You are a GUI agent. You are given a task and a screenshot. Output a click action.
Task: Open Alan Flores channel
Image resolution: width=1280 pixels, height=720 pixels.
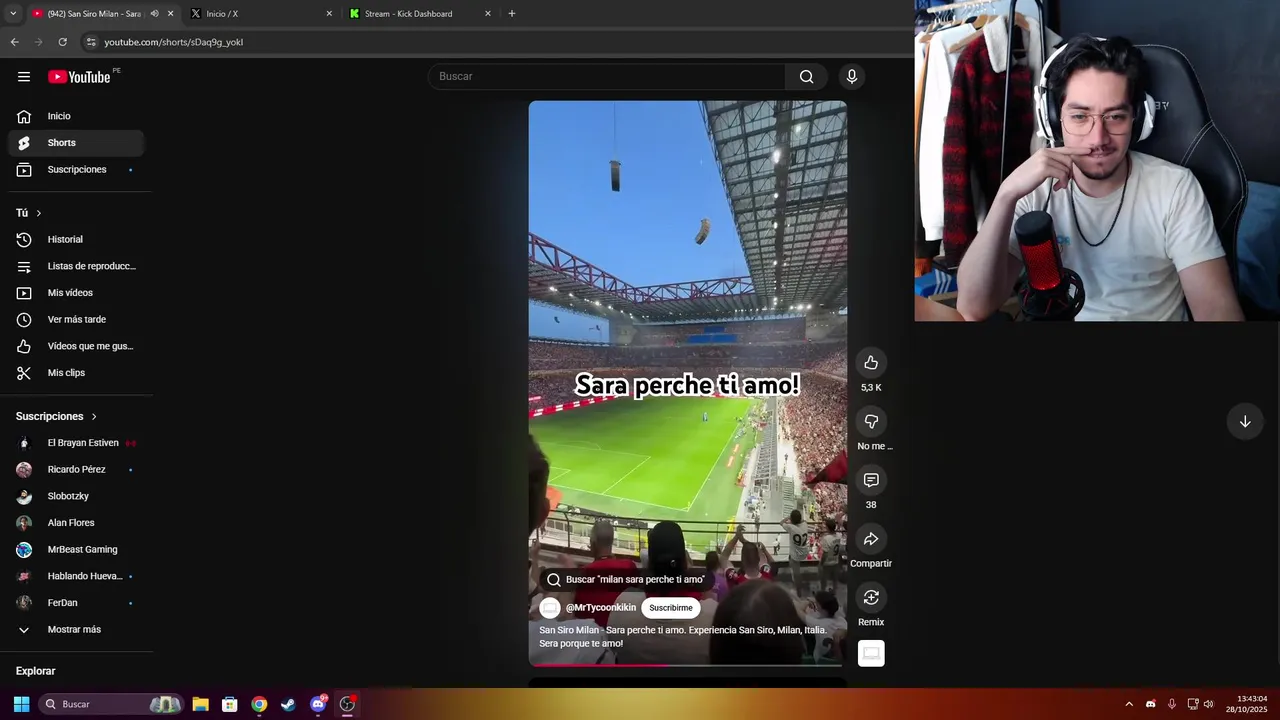click(x=76, y=523)
